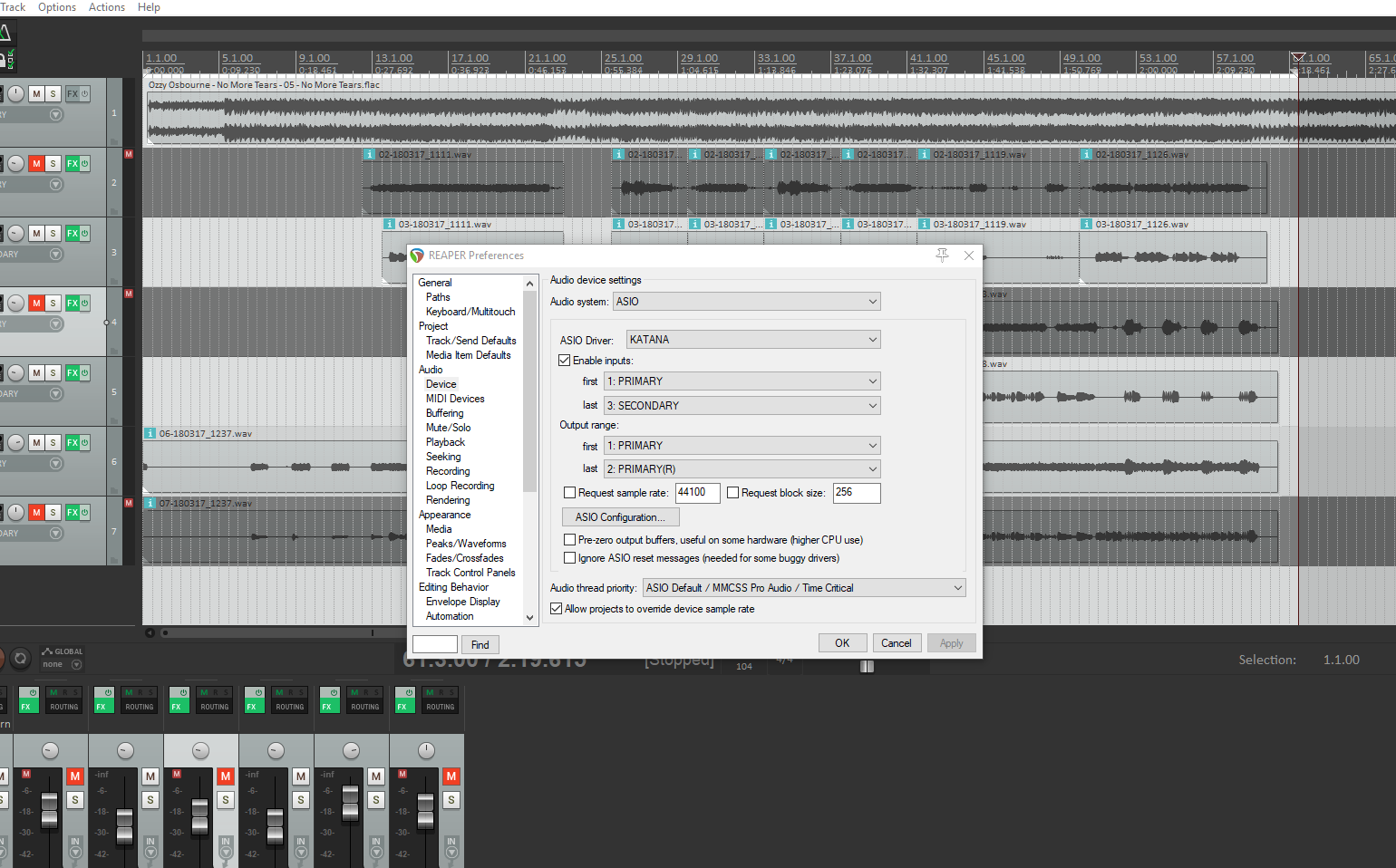This screenshot has width=1396, height=868.
Task: Solo track 3 in the track panel
Action: pyautogui.click(x=53, y=234)
